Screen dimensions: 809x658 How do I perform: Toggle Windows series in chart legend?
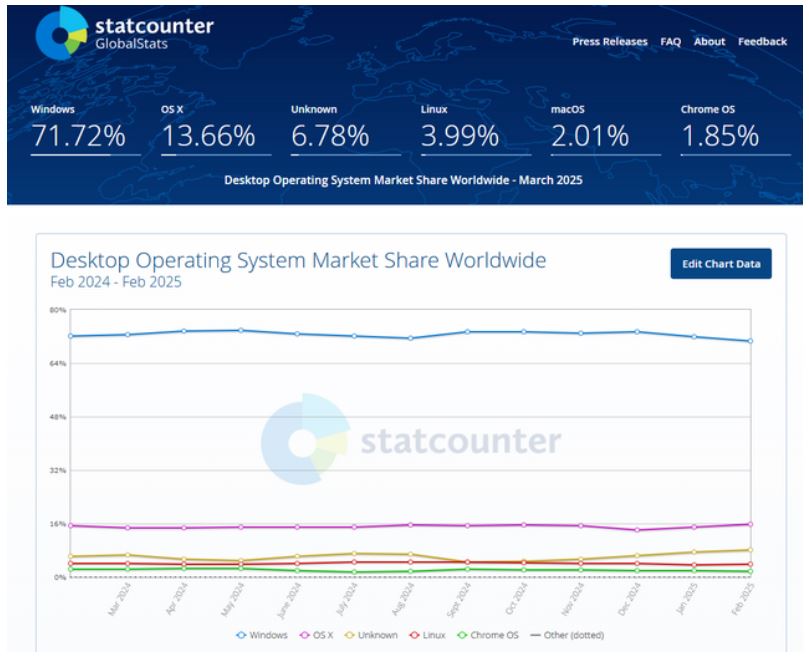262,635
